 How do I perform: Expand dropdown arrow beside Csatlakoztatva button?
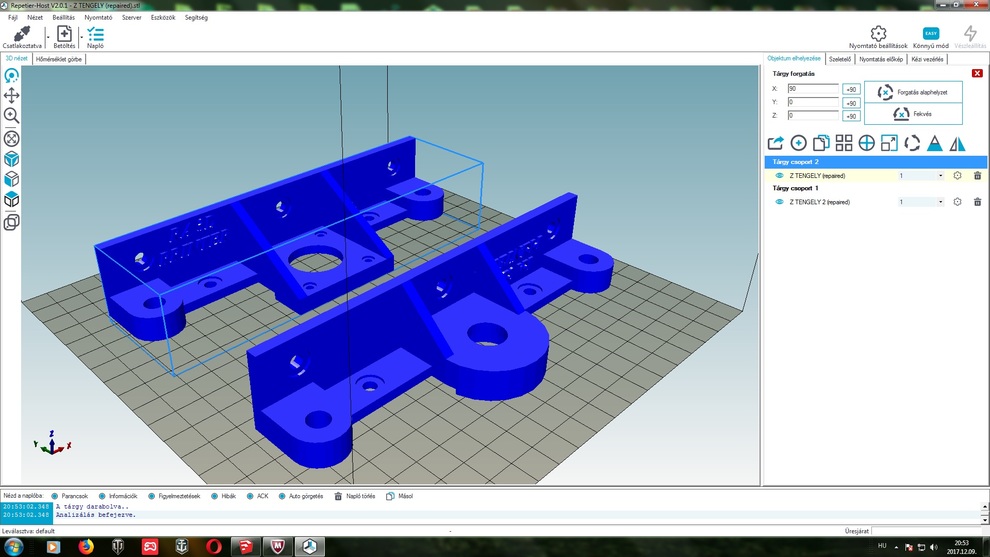pos(47,37)
